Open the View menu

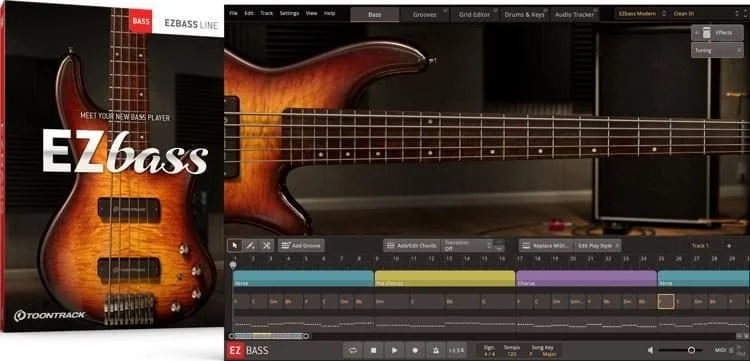pos(311,13)
